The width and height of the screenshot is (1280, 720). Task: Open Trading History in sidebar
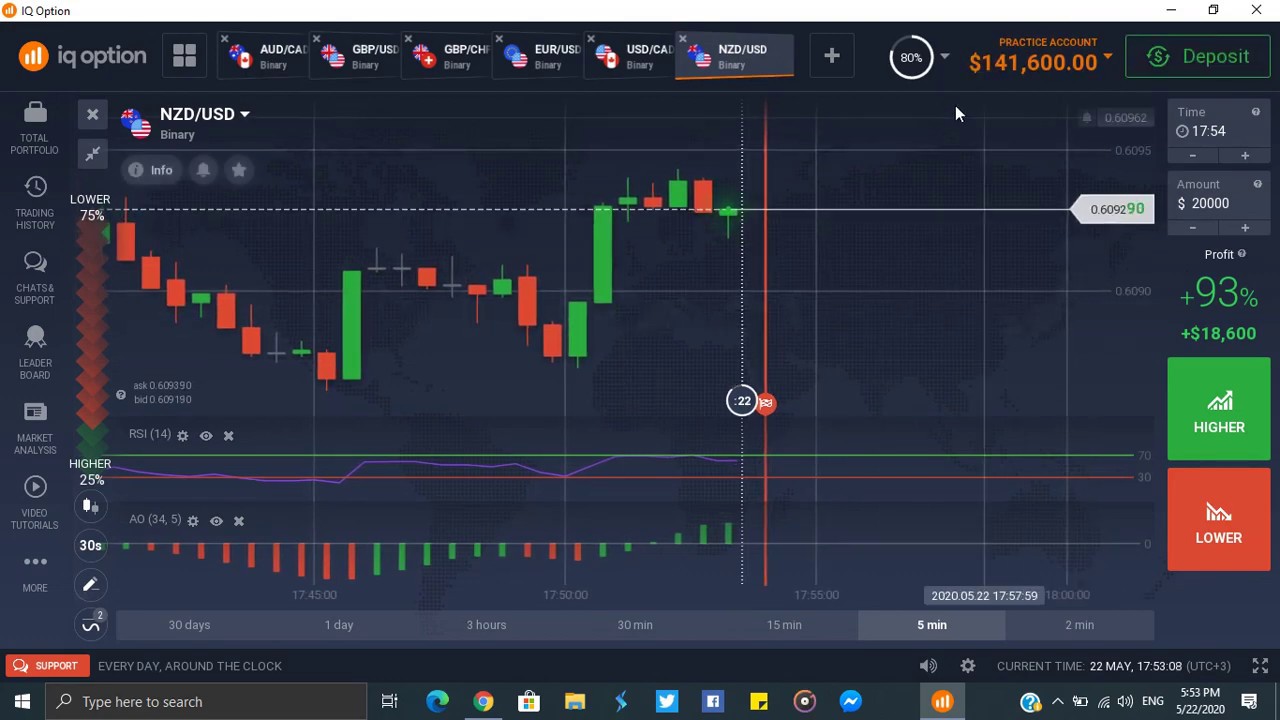pyautogui.click(x=35, y=203)
